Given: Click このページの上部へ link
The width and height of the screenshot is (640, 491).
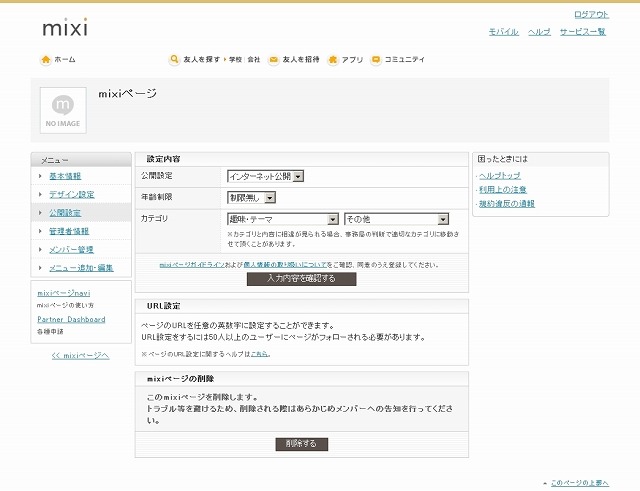Looking at the screenshot, I should click(580, 483).
